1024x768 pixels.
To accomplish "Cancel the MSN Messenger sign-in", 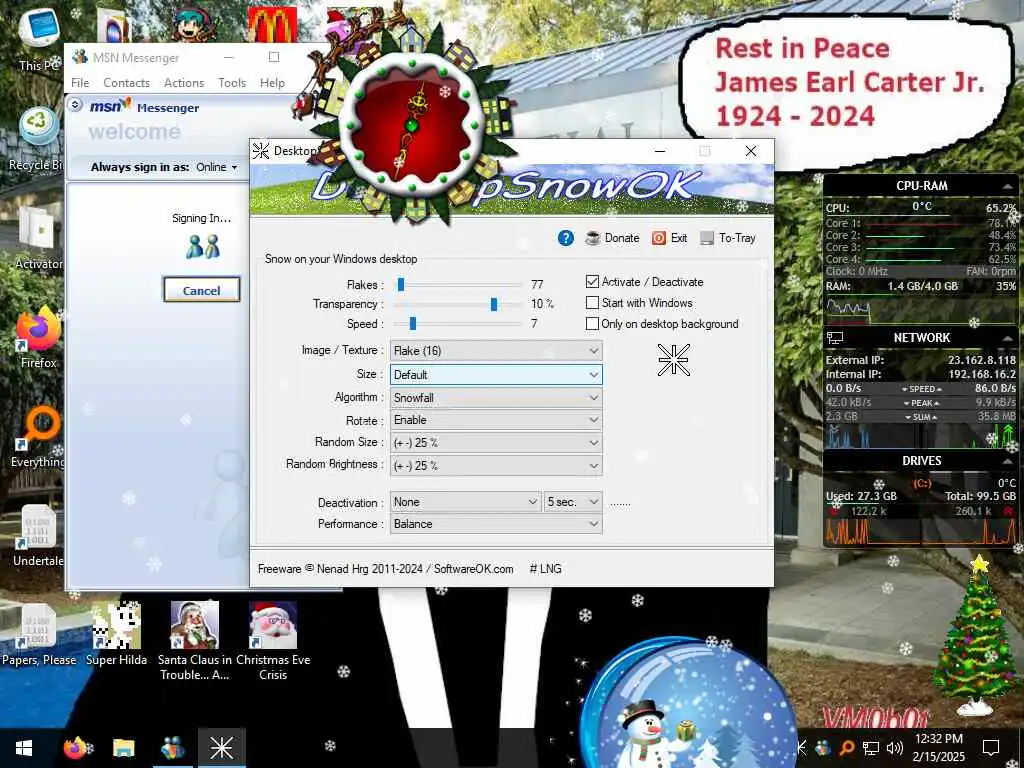I will (201, 290).
